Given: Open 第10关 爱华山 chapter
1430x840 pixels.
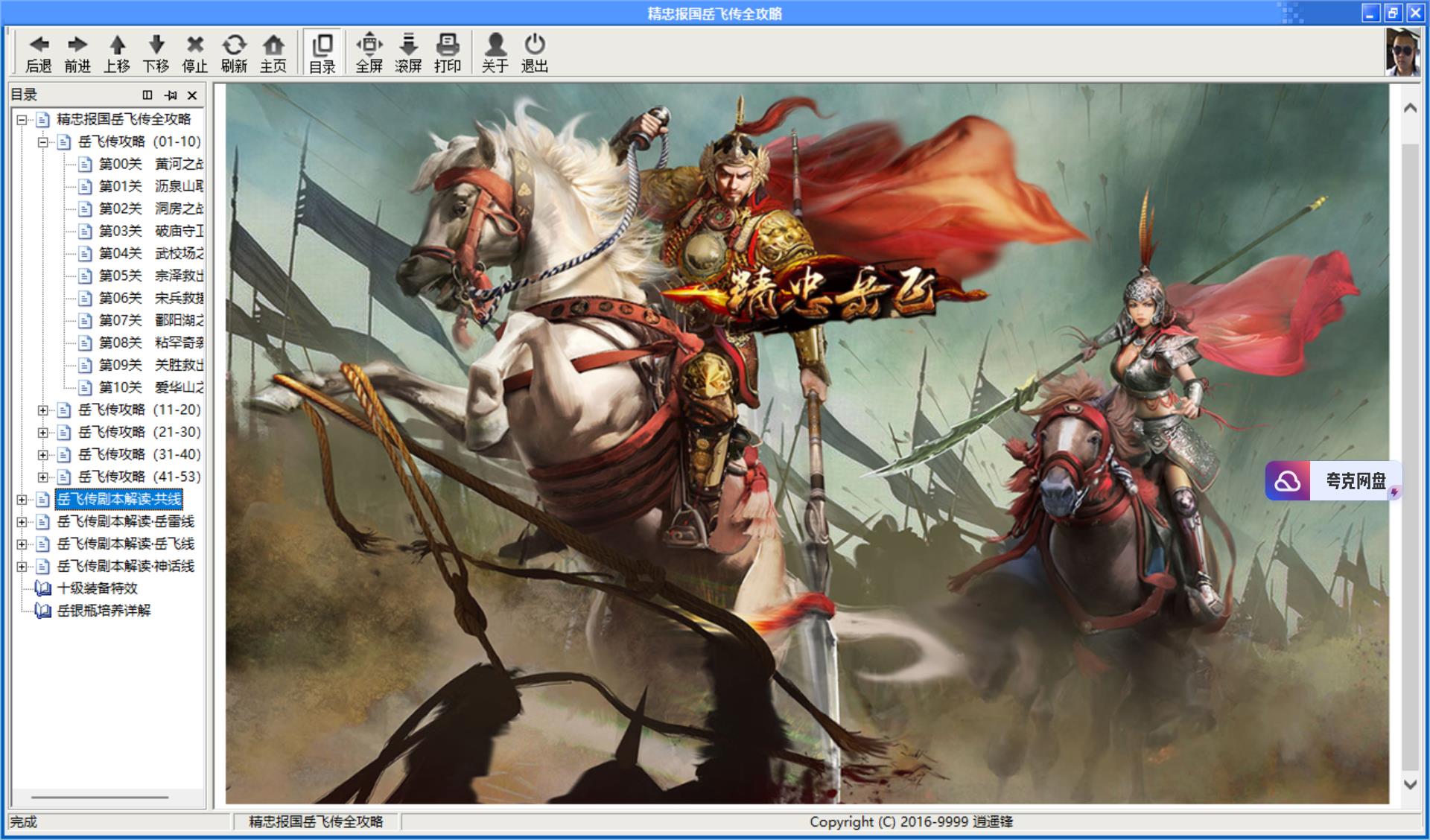Looking at the screenshot, I should (x=151, y=387).
